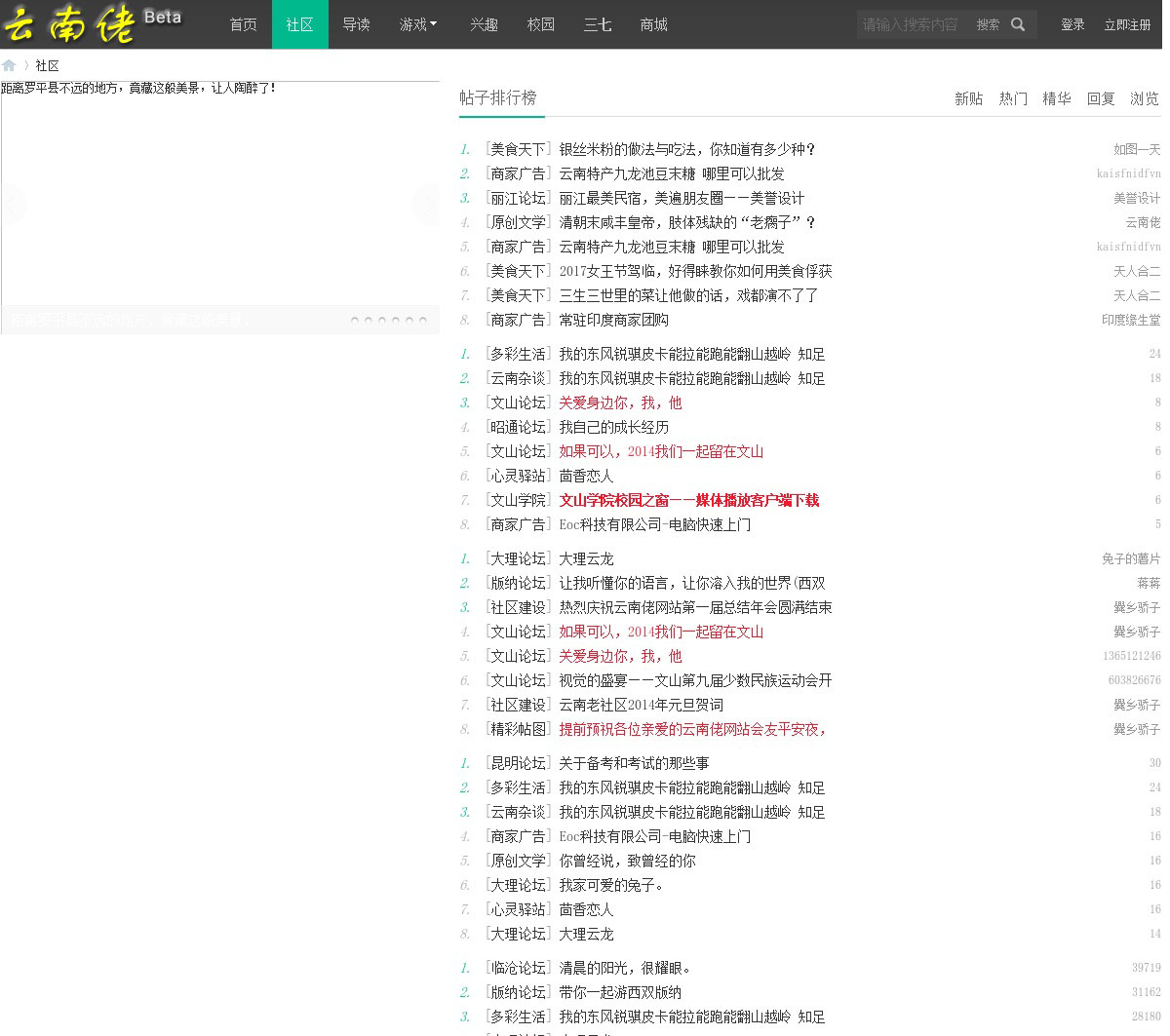
Task: Select the last carousel indicator dot
Action: (423, 320)
